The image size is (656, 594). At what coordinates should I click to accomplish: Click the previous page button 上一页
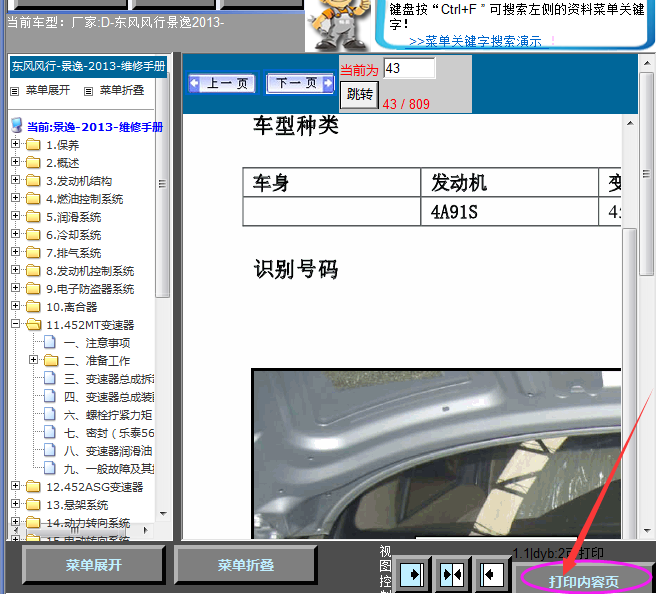pos(222,83)
